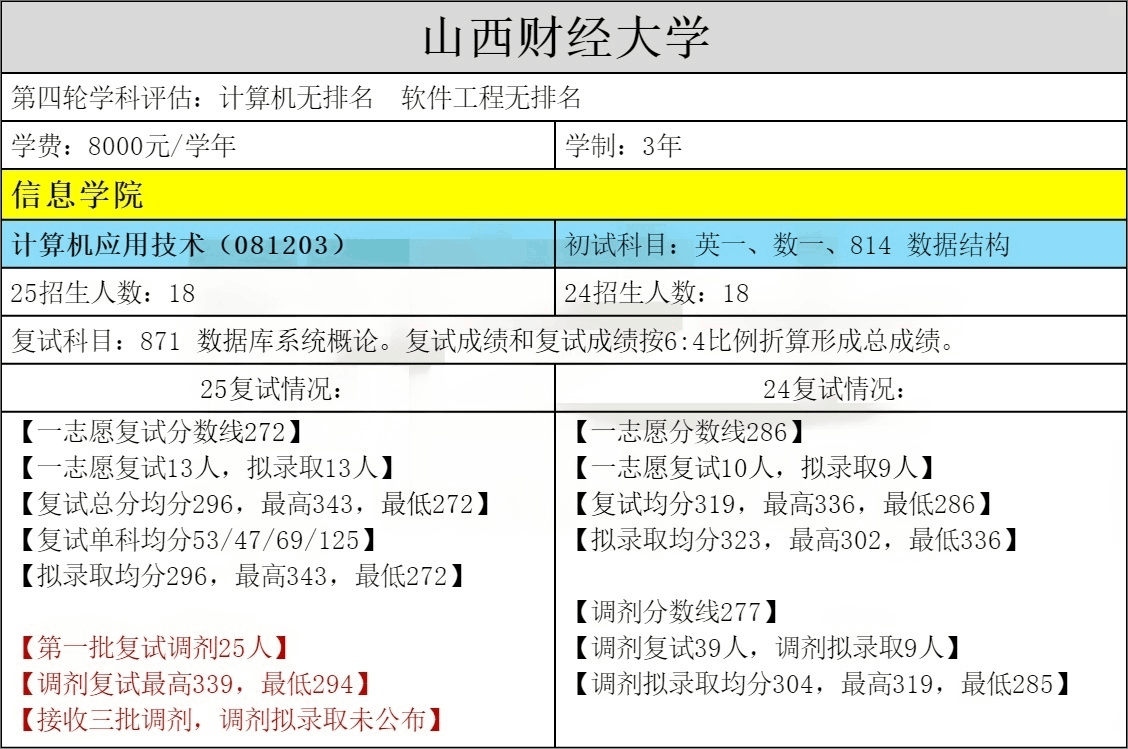1128x749 pixels.
Task: Select the 第四轮学科评估 ranking row
Action: pyautogui.click(x=296, y=97)
